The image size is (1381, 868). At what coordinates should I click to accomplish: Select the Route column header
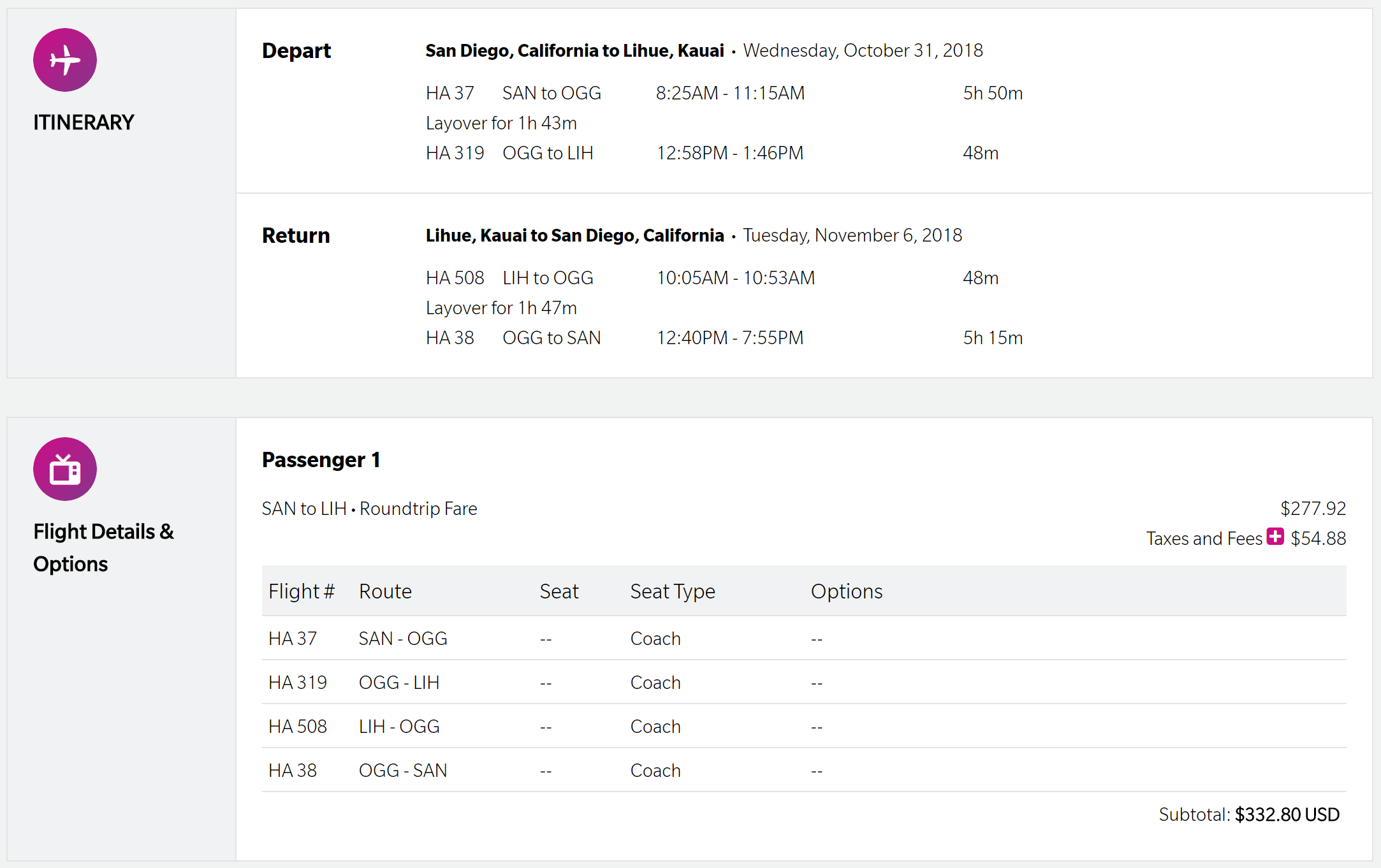[385, 591]
